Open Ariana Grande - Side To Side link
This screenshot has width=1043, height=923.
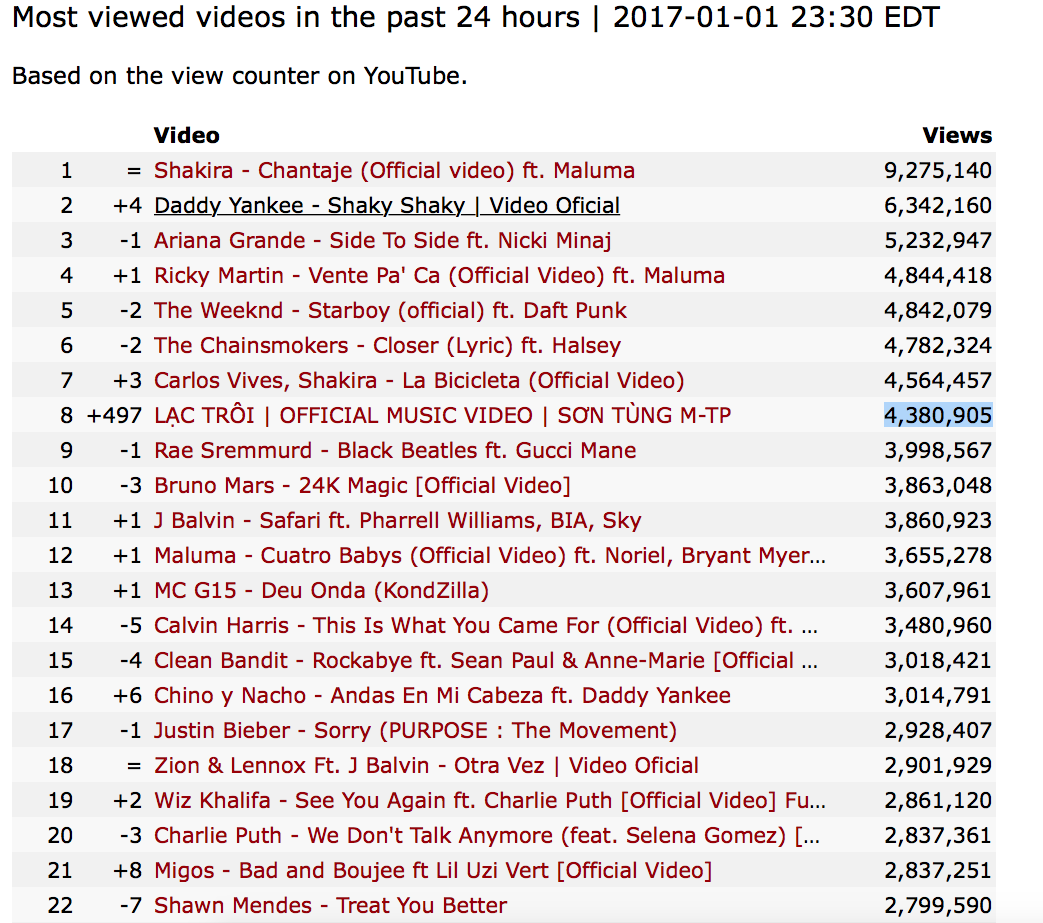coord(382,241)
